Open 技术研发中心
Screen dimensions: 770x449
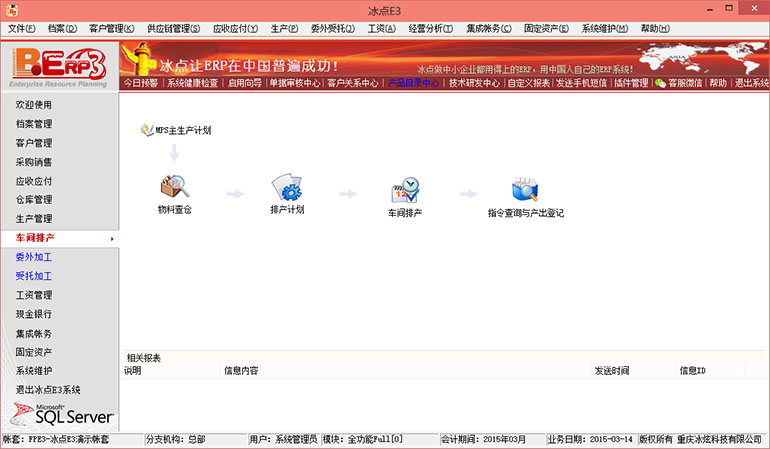[474, 83]
